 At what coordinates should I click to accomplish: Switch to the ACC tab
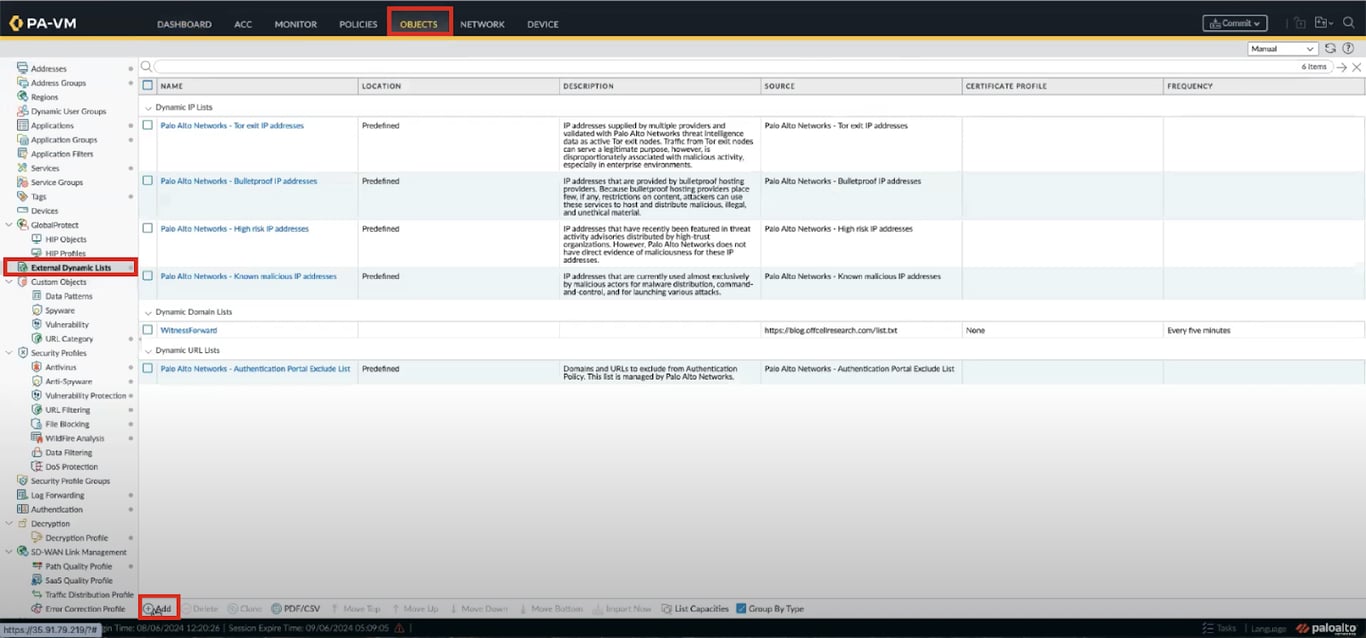[243, 24]
